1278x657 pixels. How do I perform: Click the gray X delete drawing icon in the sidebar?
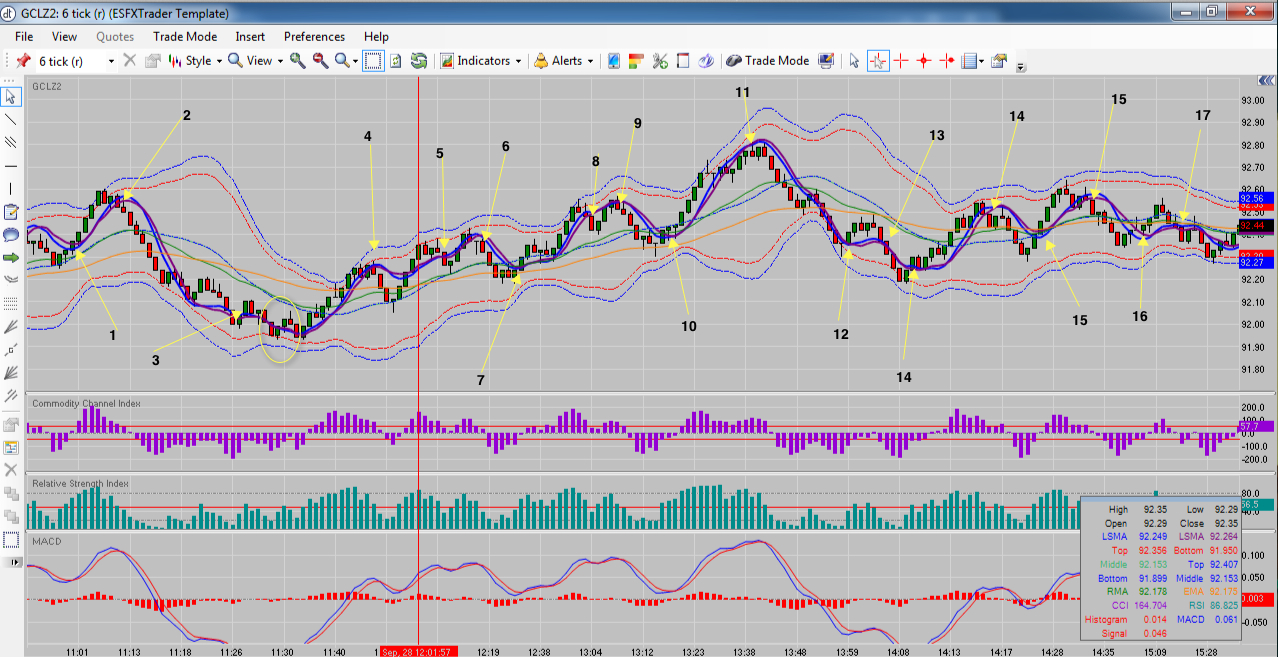[11, 469]
